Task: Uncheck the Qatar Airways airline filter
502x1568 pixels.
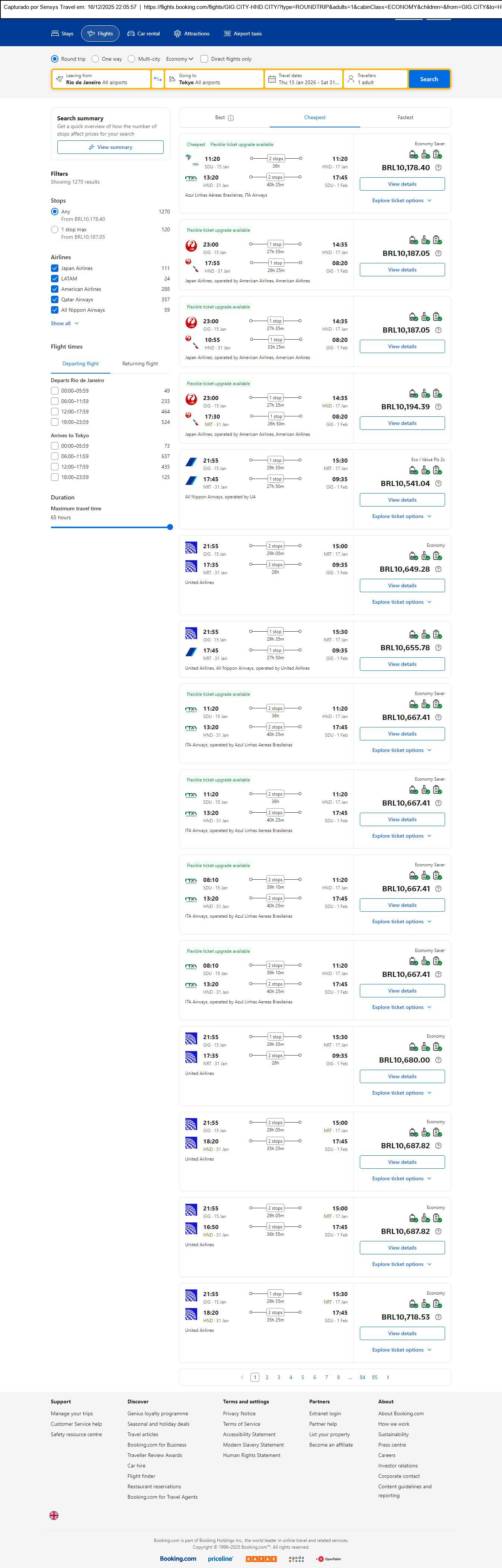Action: 55,299
